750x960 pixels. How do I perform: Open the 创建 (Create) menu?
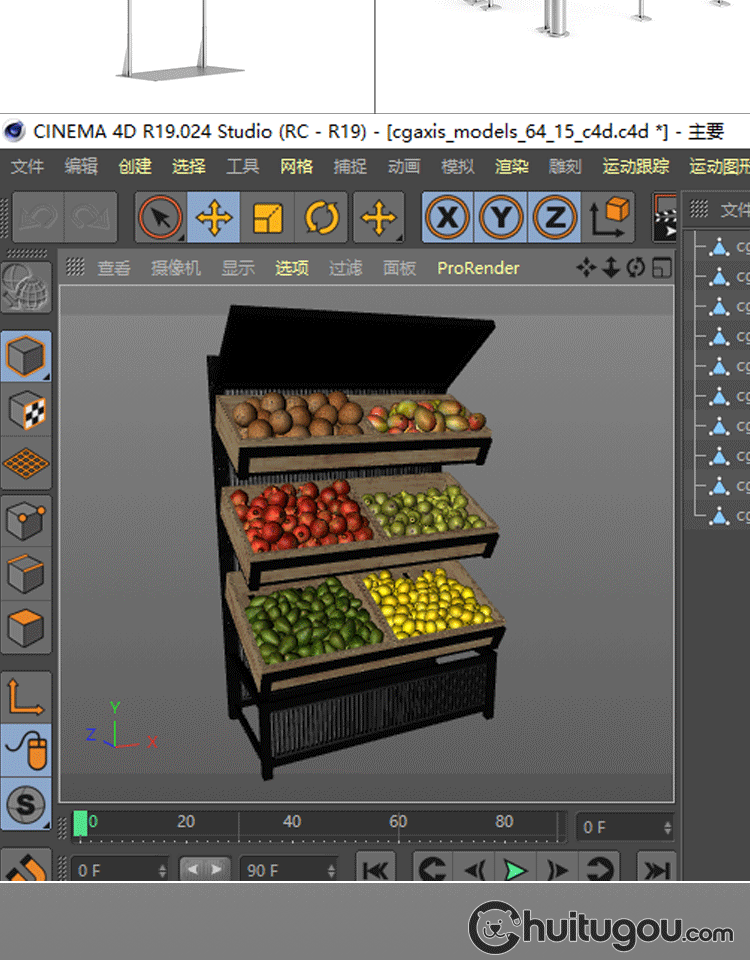click(x=135, y=166)
